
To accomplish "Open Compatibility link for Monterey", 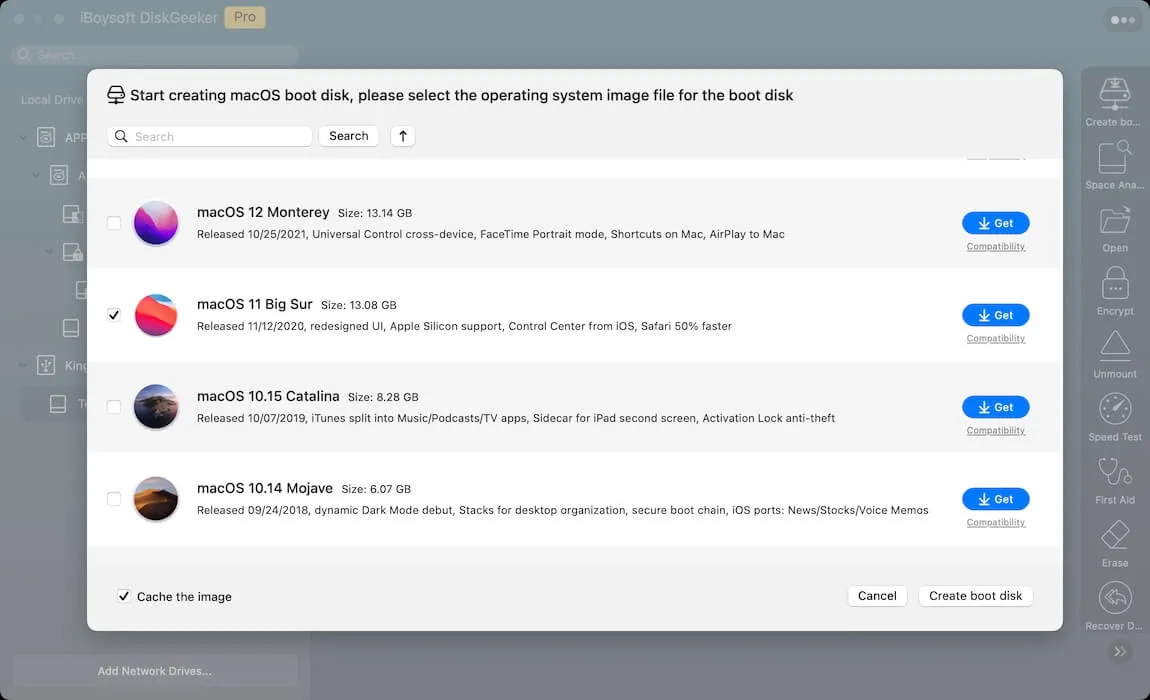I will pos(995,247).
